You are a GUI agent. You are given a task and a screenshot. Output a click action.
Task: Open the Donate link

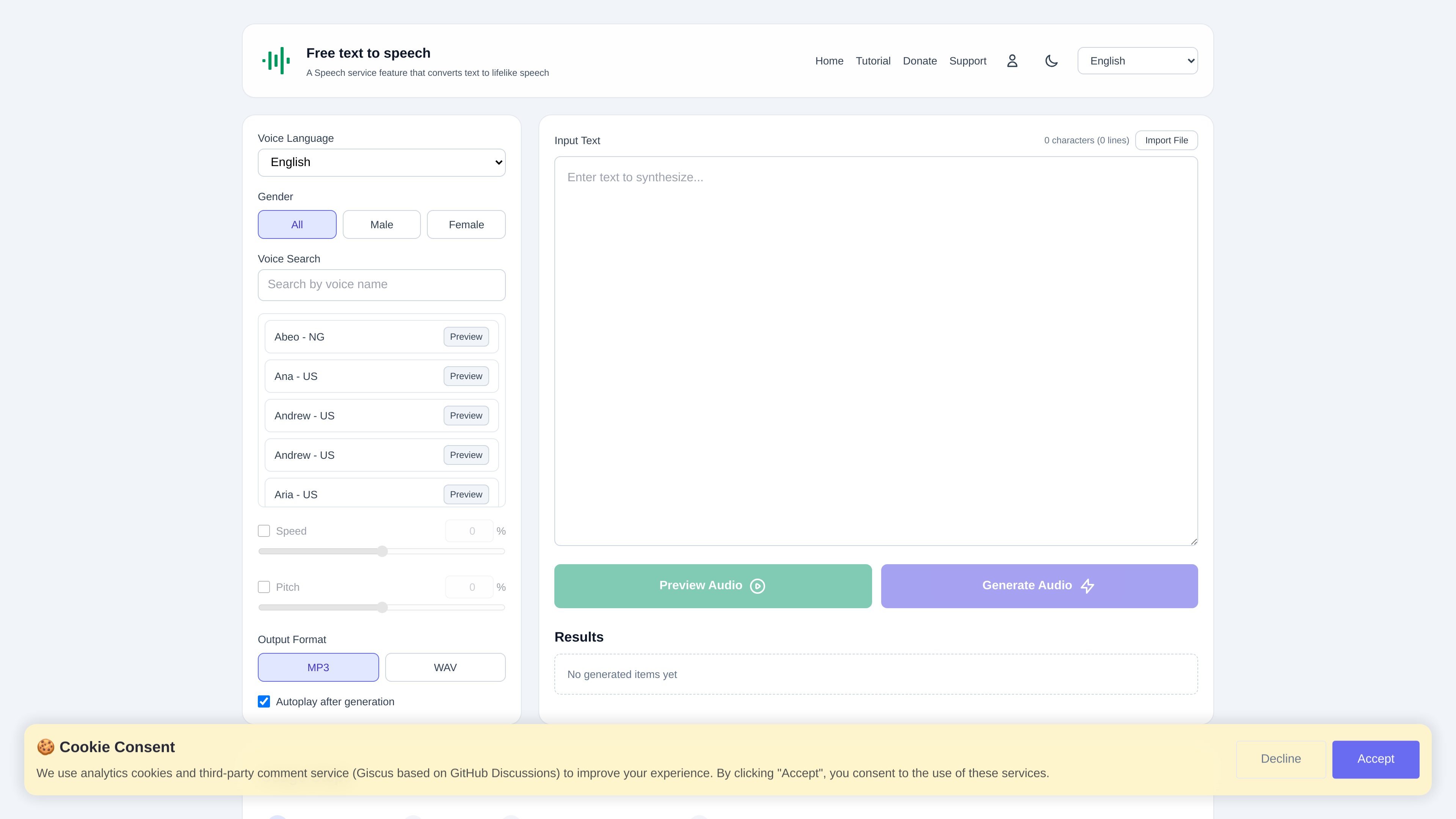click(919, 61)
